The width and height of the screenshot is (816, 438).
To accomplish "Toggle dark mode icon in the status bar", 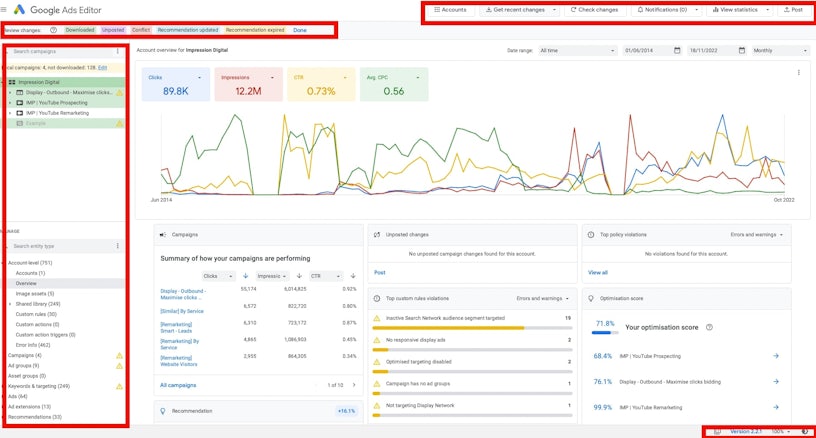I will (804, 431).
